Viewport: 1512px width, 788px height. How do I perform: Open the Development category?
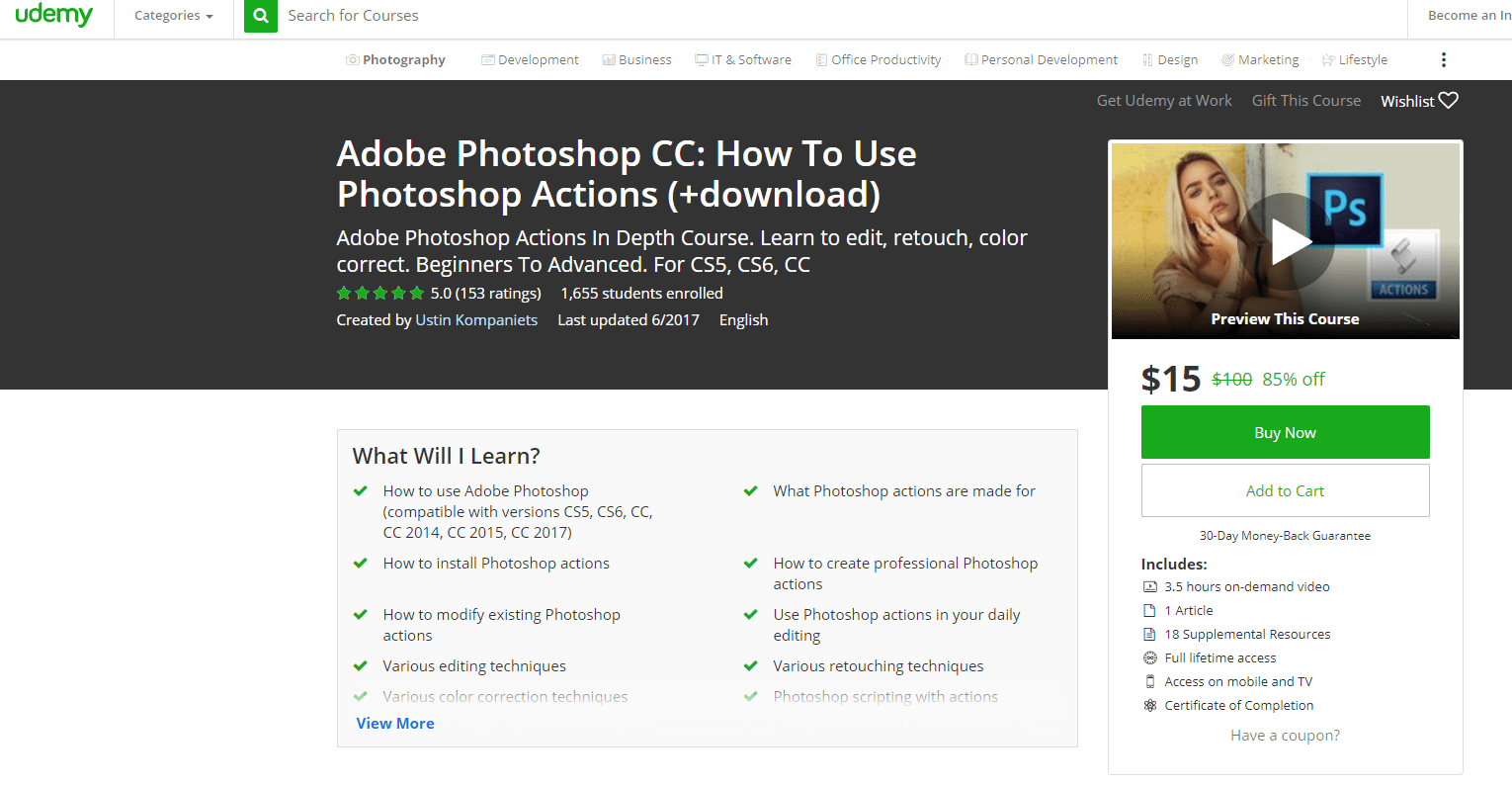[530, 60]
